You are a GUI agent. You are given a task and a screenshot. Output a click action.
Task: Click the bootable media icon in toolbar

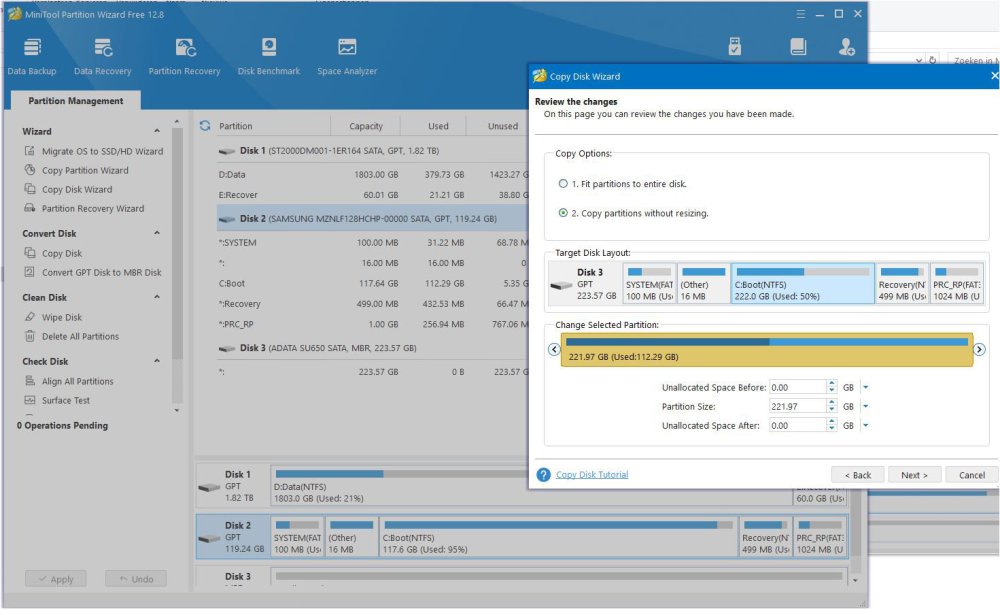click(735, 47)
